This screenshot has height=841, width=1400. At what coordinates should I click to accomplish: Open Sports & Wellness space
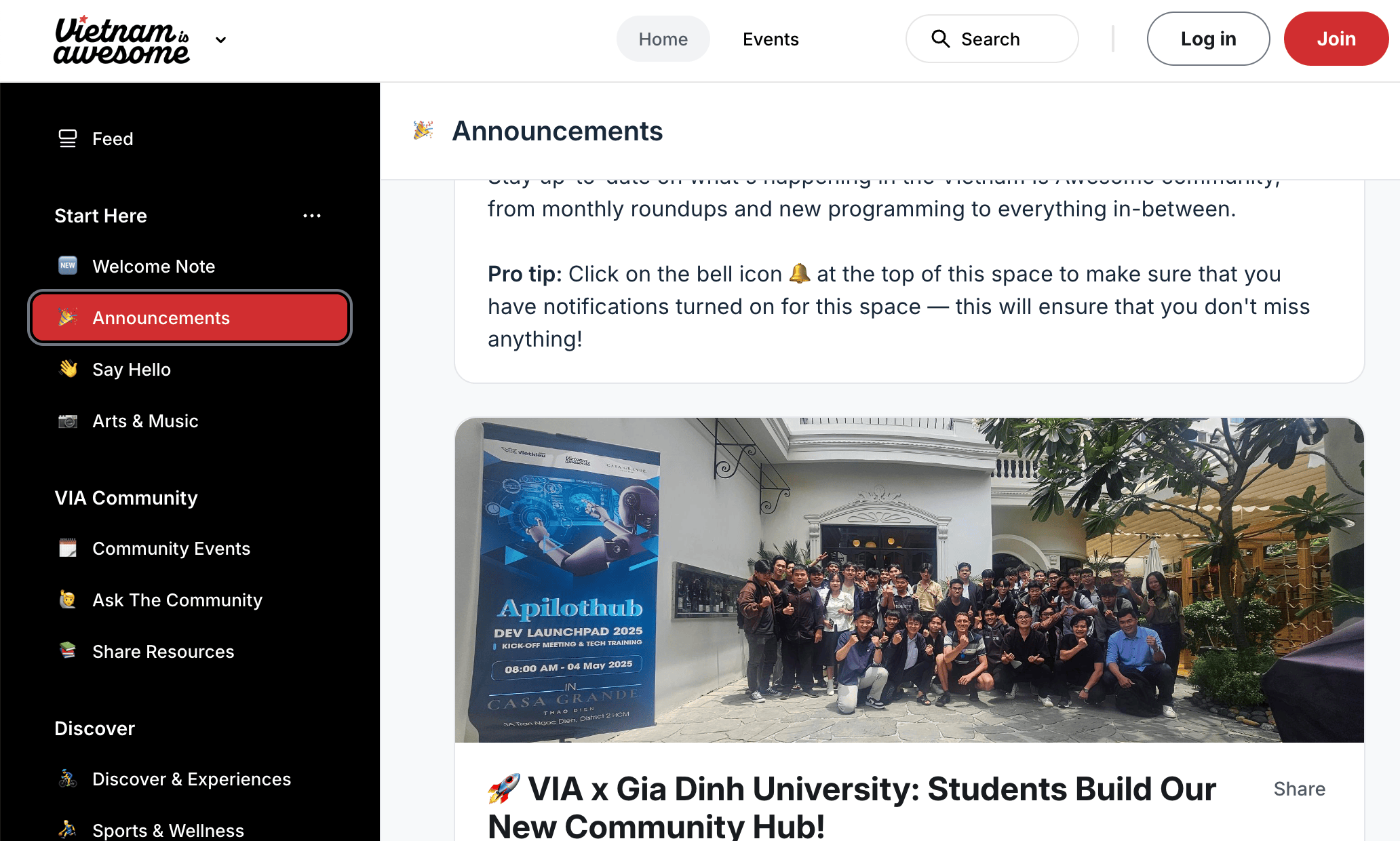pos(168,830)
